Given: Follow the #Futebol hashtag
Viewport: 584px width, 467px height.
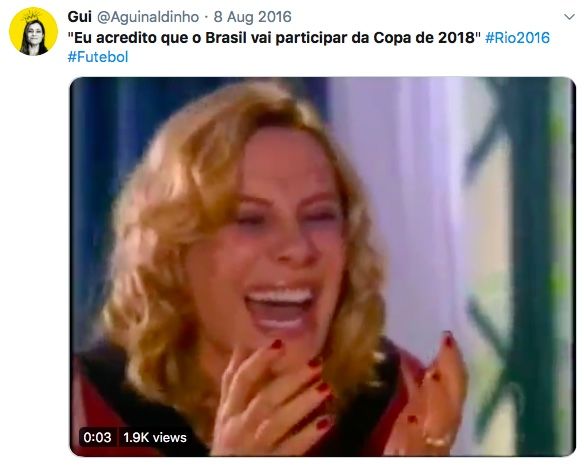Looking at the screenshot, I should 98,57.
